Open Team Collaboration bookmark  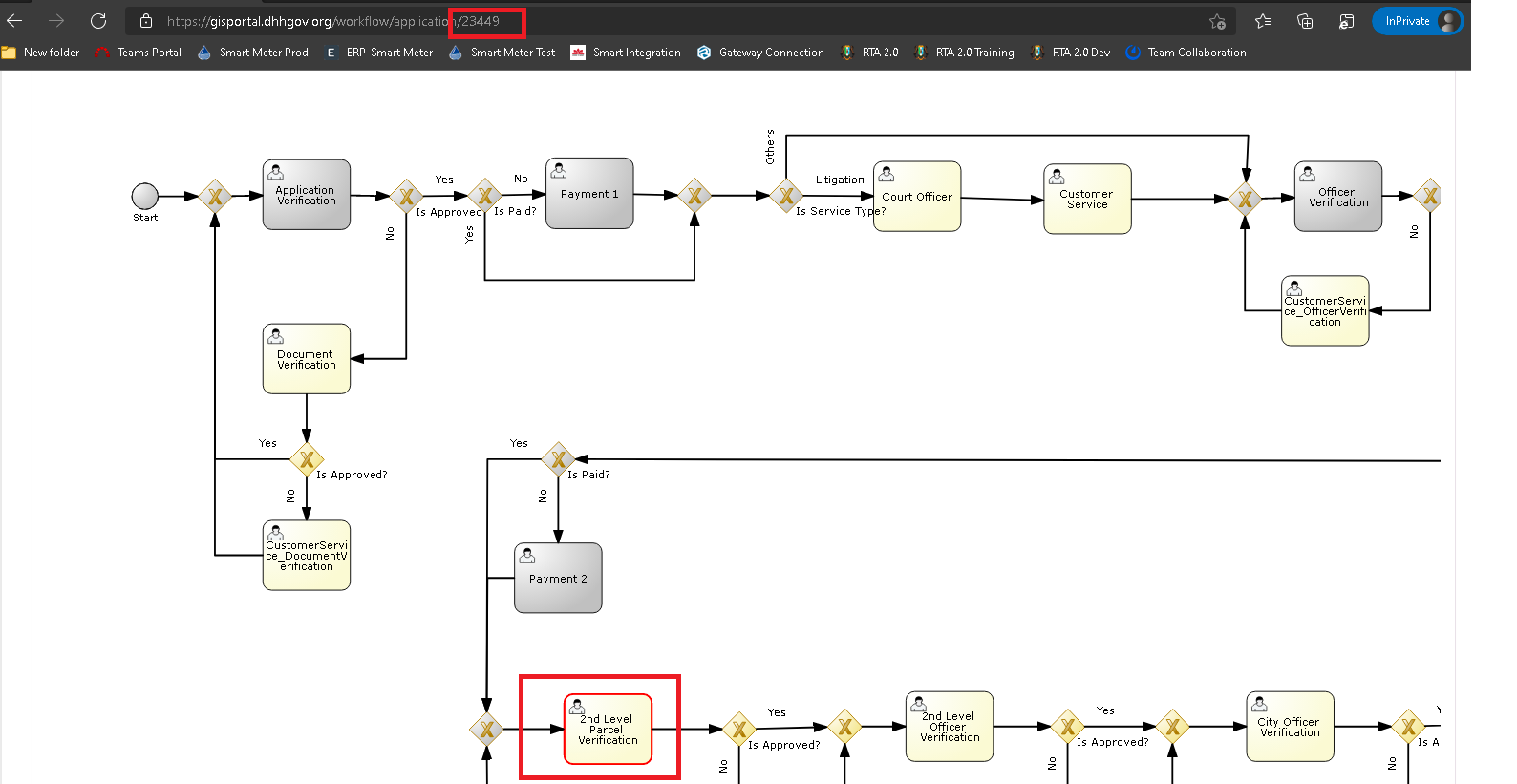(1186, 53)
